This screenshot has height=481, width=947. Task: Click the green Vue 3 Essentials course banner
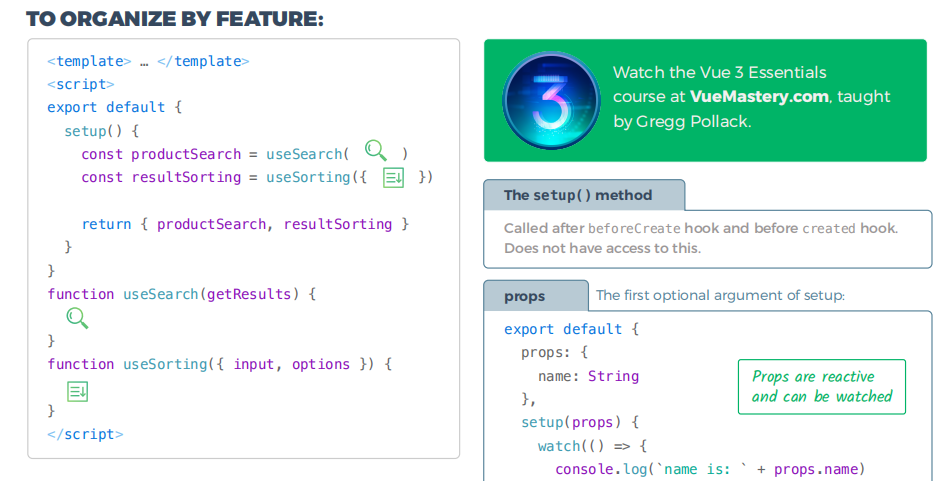tap(705, 100)
